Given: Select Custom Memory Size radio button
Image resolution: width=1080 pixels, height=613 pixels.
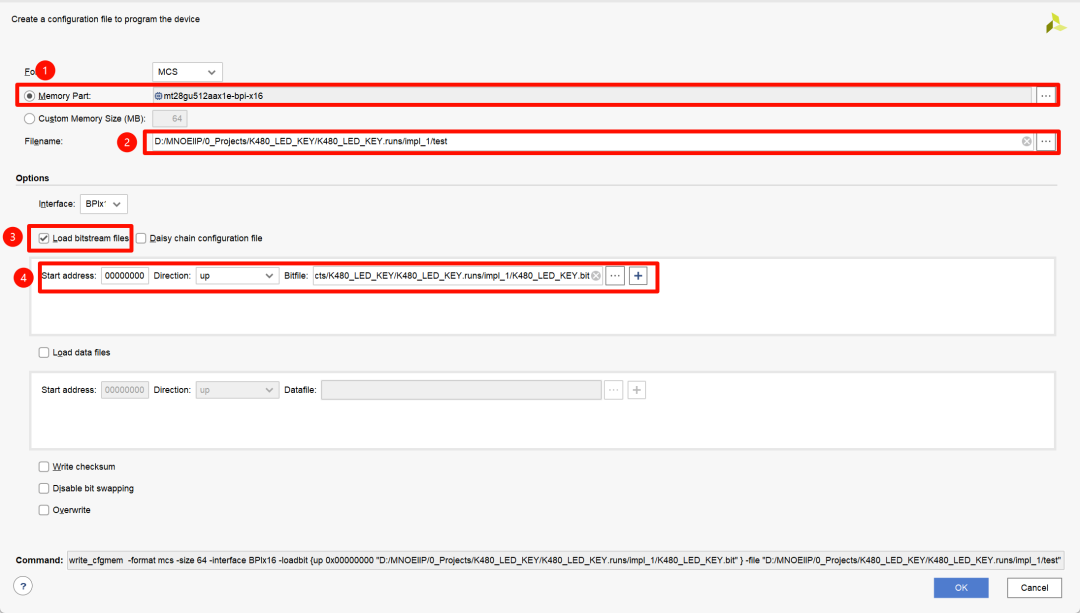Looking at the screenshot, I should [30, 118].
